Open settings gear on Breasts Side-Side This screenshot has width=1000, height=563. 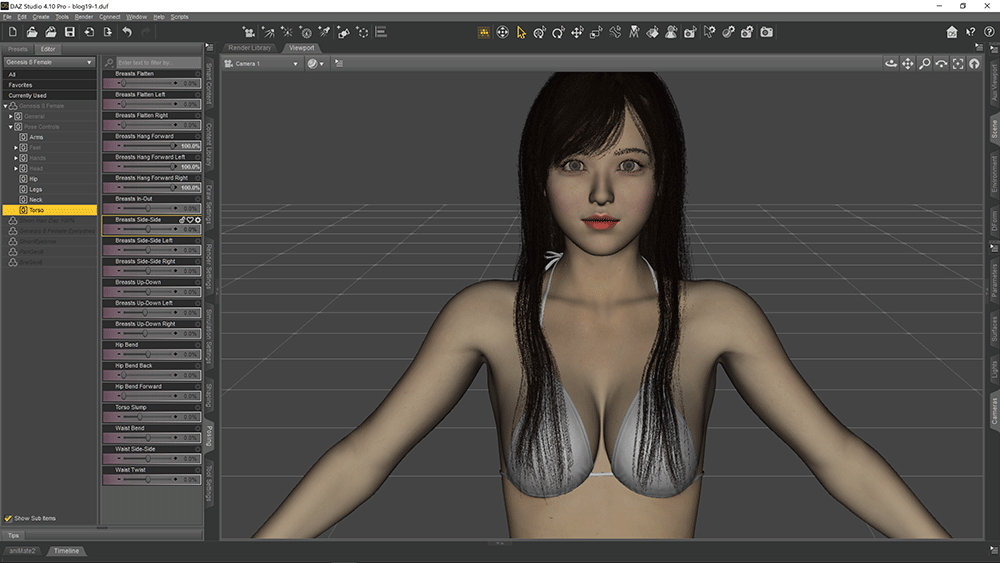[198, 220]
